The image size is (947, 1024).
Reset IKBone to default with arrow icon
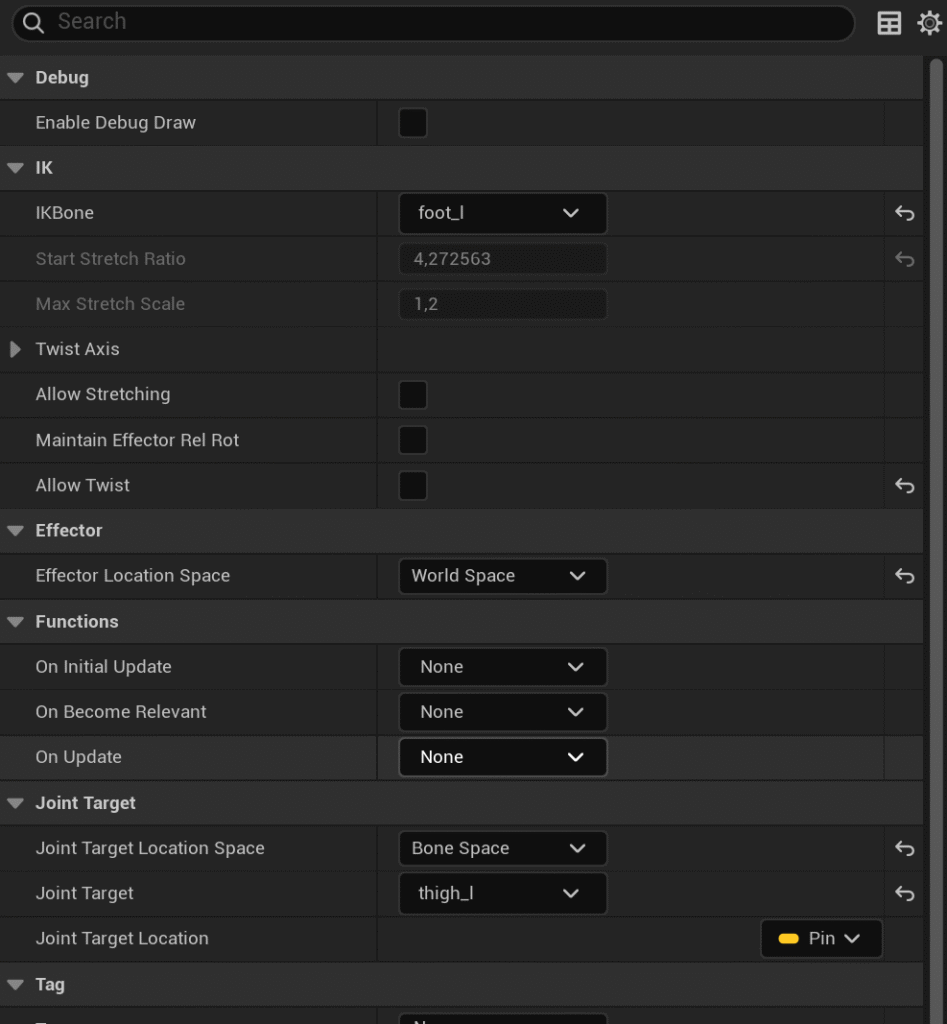904,213
